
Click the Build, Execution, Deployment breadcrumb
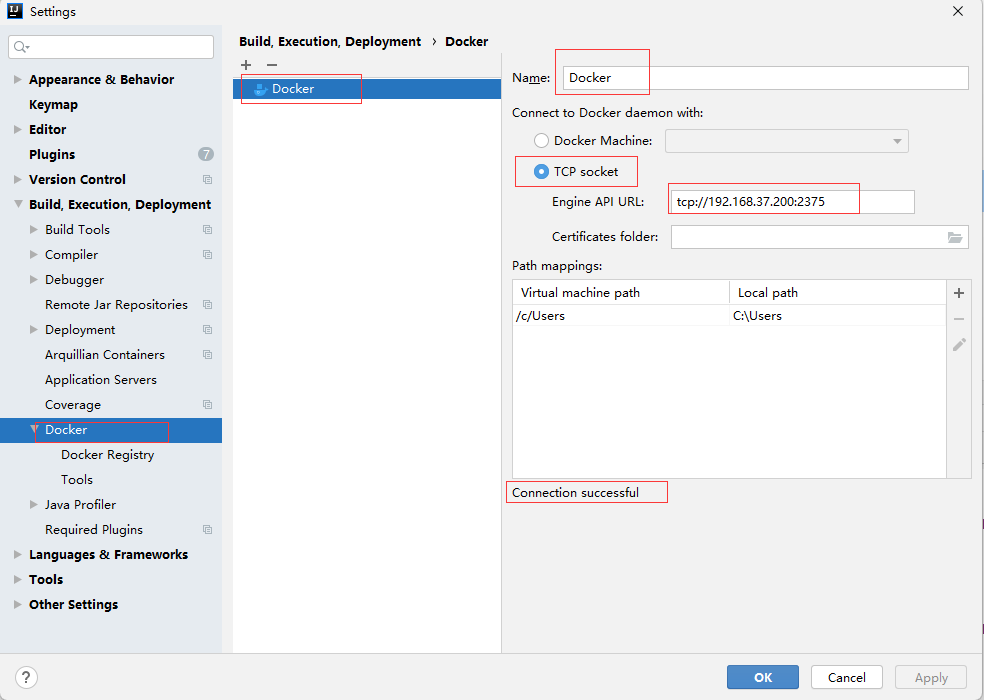point(330,41)
